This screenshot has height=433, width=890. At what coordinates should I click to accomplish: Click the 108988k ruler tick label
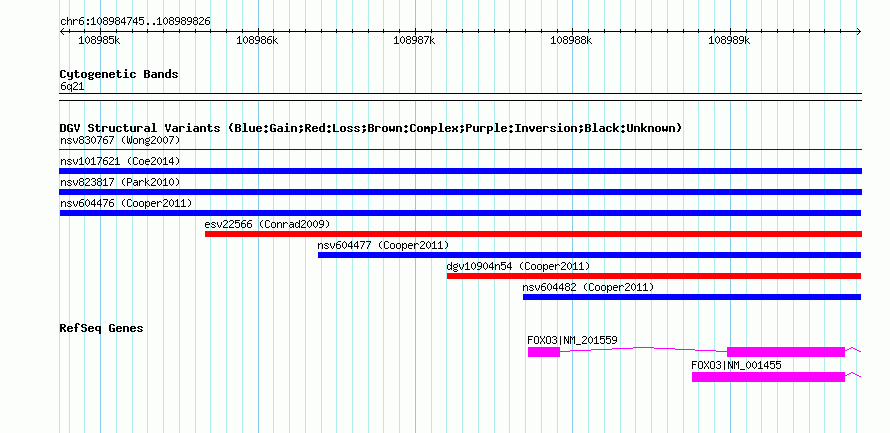coord(572,40)
